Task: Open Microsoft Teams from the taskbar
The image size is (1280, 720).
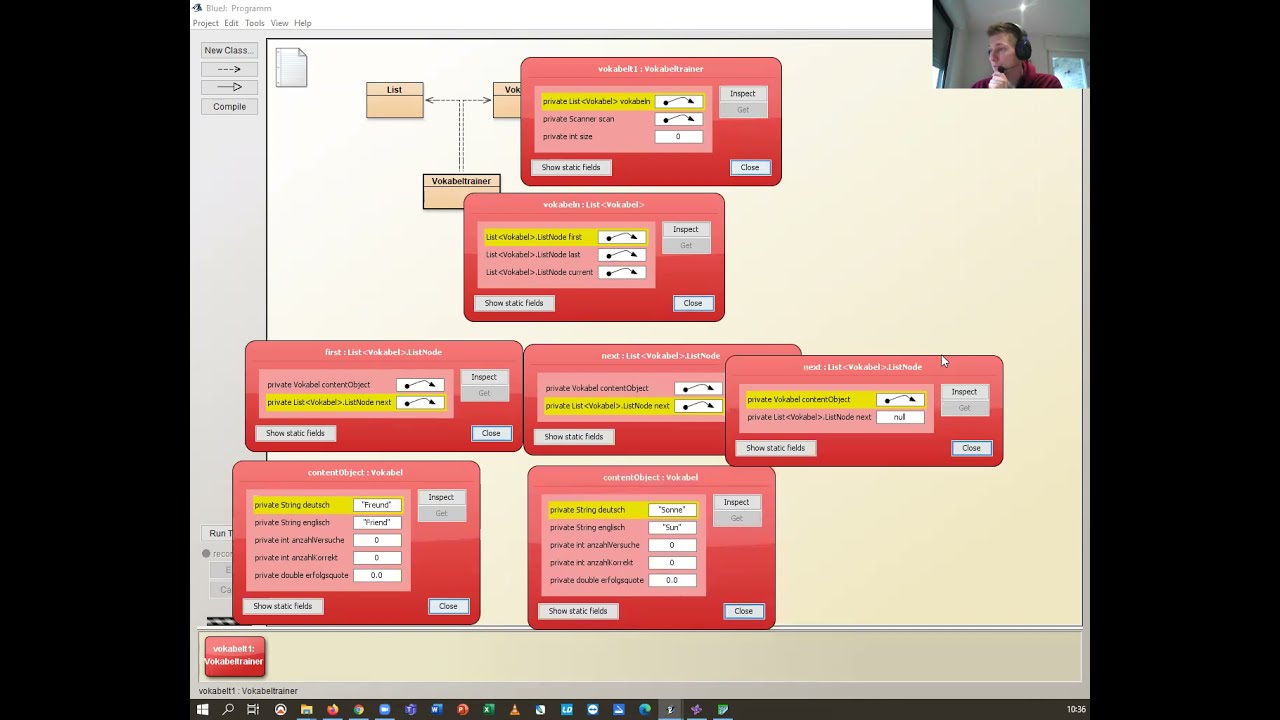Action: [x=410, y=710]
